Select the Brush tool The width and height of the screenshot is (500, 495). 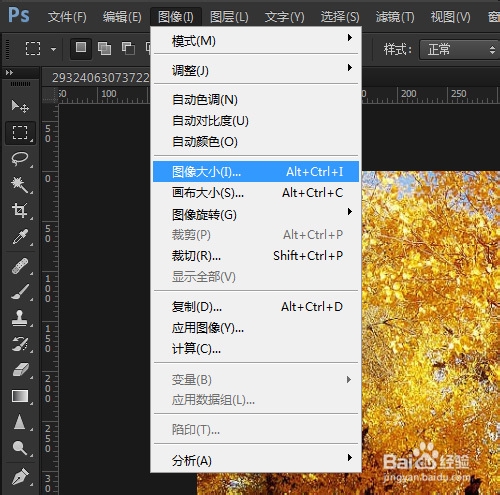pyautogui.click(x=20, y=292)
